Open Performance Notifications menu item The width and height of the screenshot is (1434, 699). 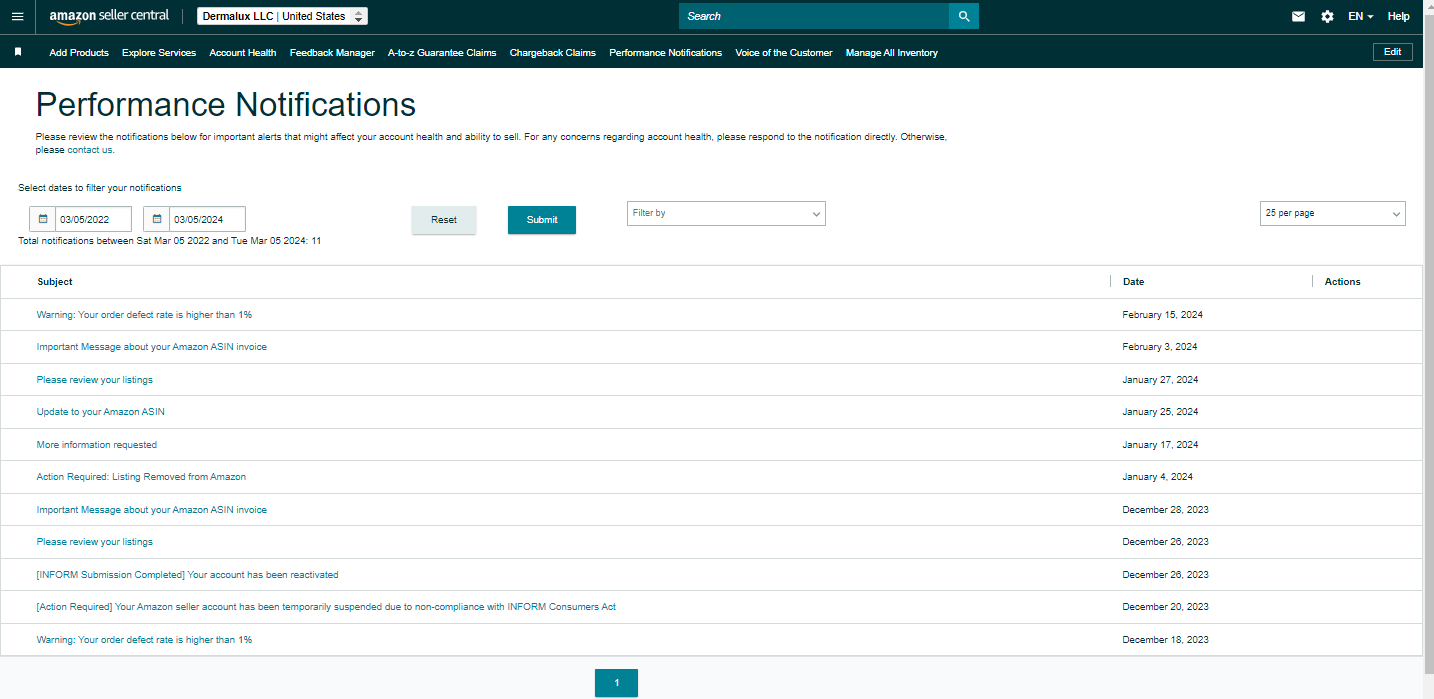pyautogui.click(x=665, y=53)
